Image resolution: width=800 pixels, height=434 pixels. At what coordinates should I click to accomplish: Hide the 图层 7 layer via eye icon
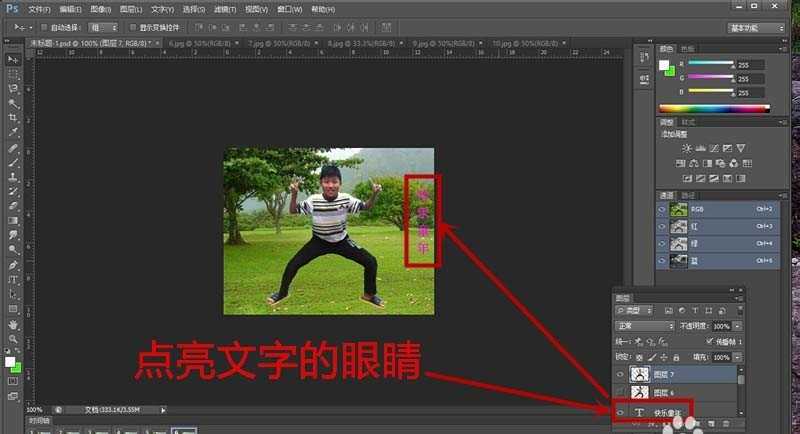click(620, 372)
